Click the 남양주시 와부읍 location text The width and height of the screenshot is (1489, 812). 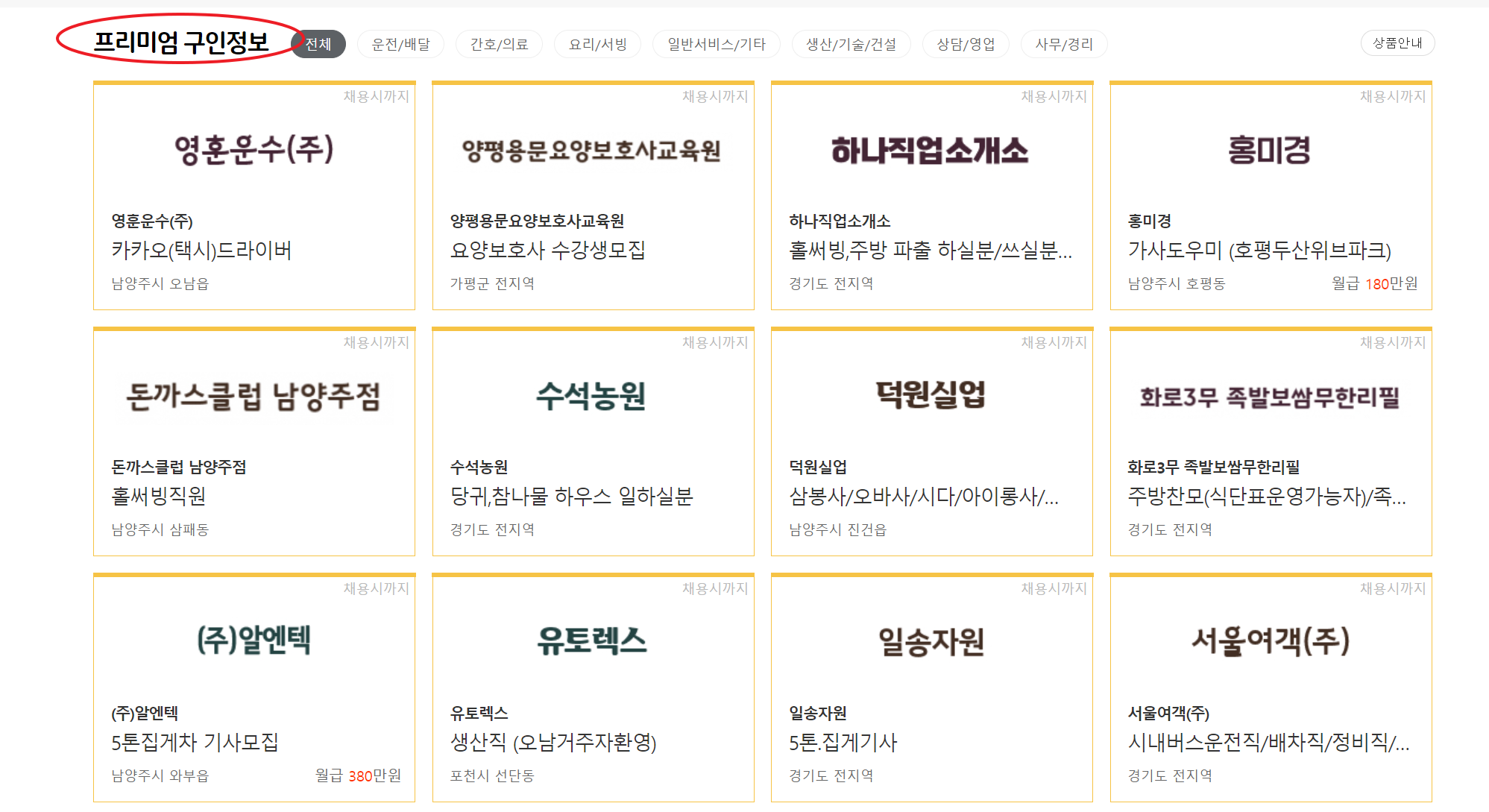pyautogui.click(x=160, y=776)
